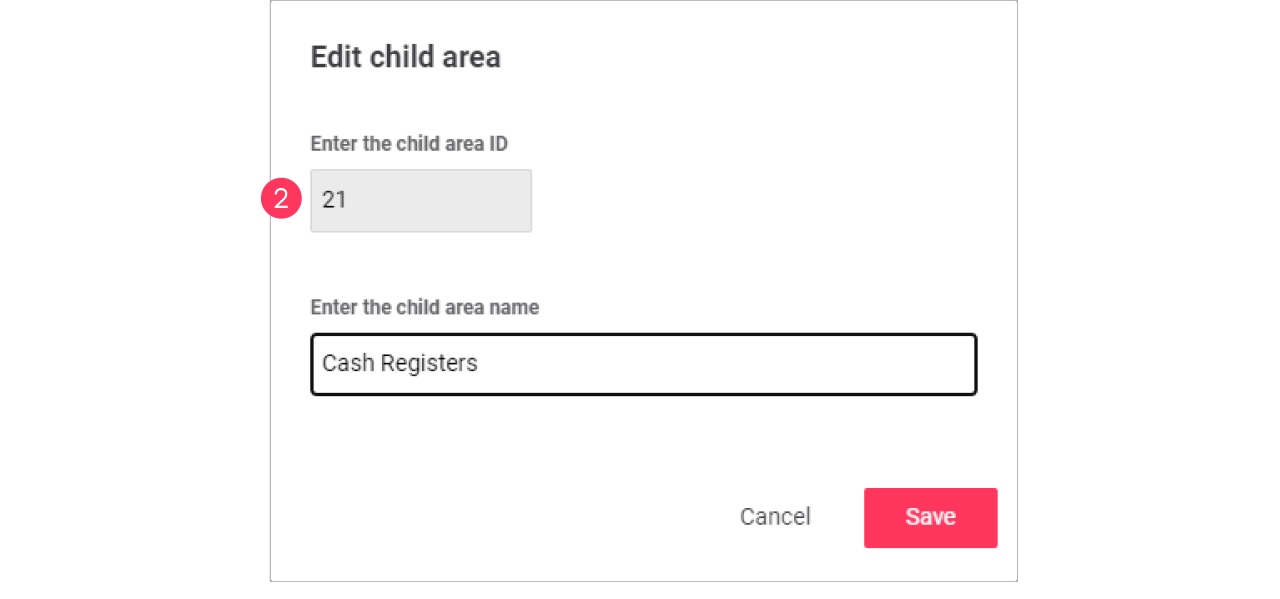This screenshot has height=599, width=1280.
Task: Click the word "Cash" in the name box
Action: point(344,363)
